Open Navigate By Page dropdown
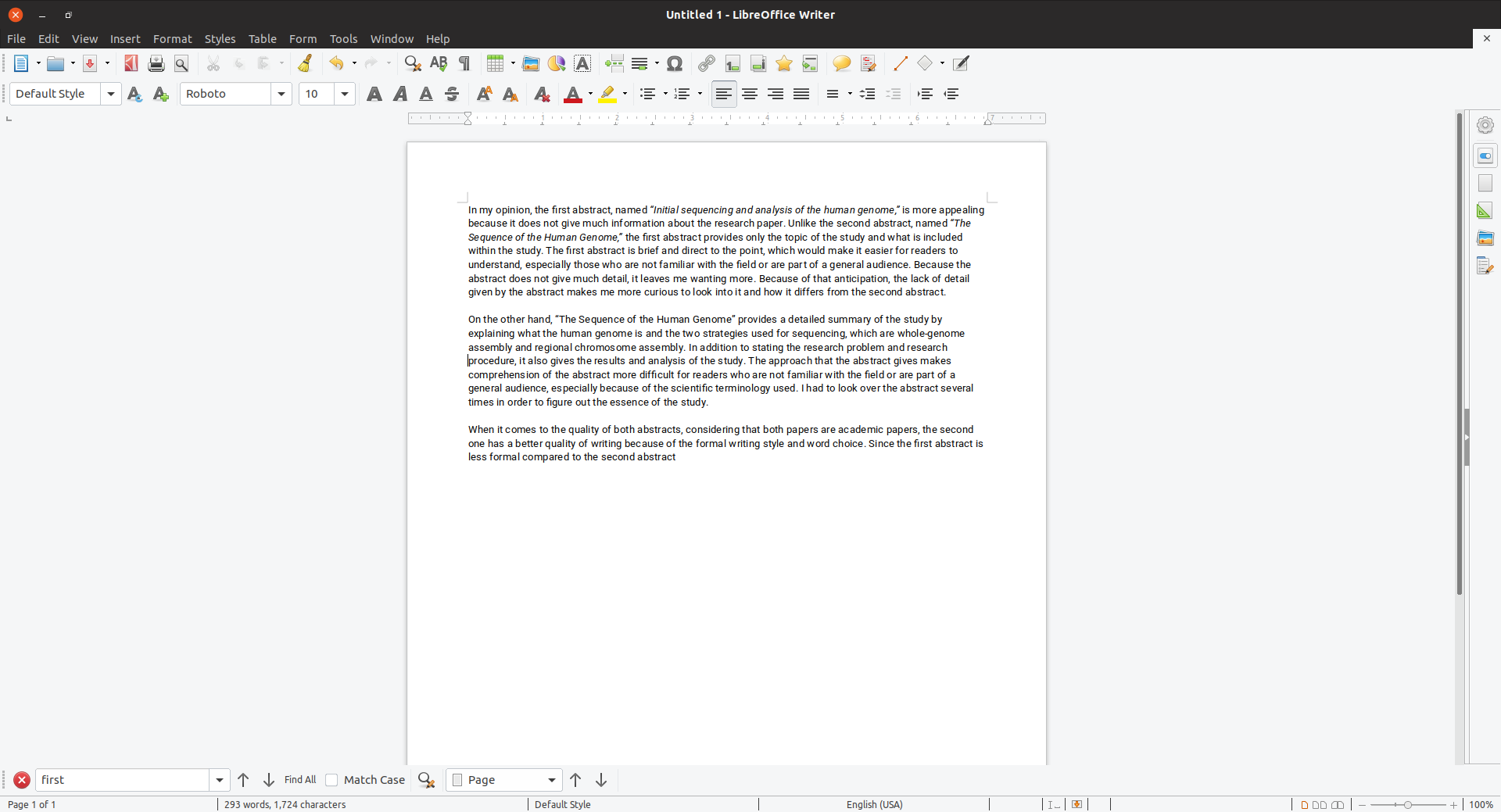Screen dimensions: 1501x812 pos(503,780)
